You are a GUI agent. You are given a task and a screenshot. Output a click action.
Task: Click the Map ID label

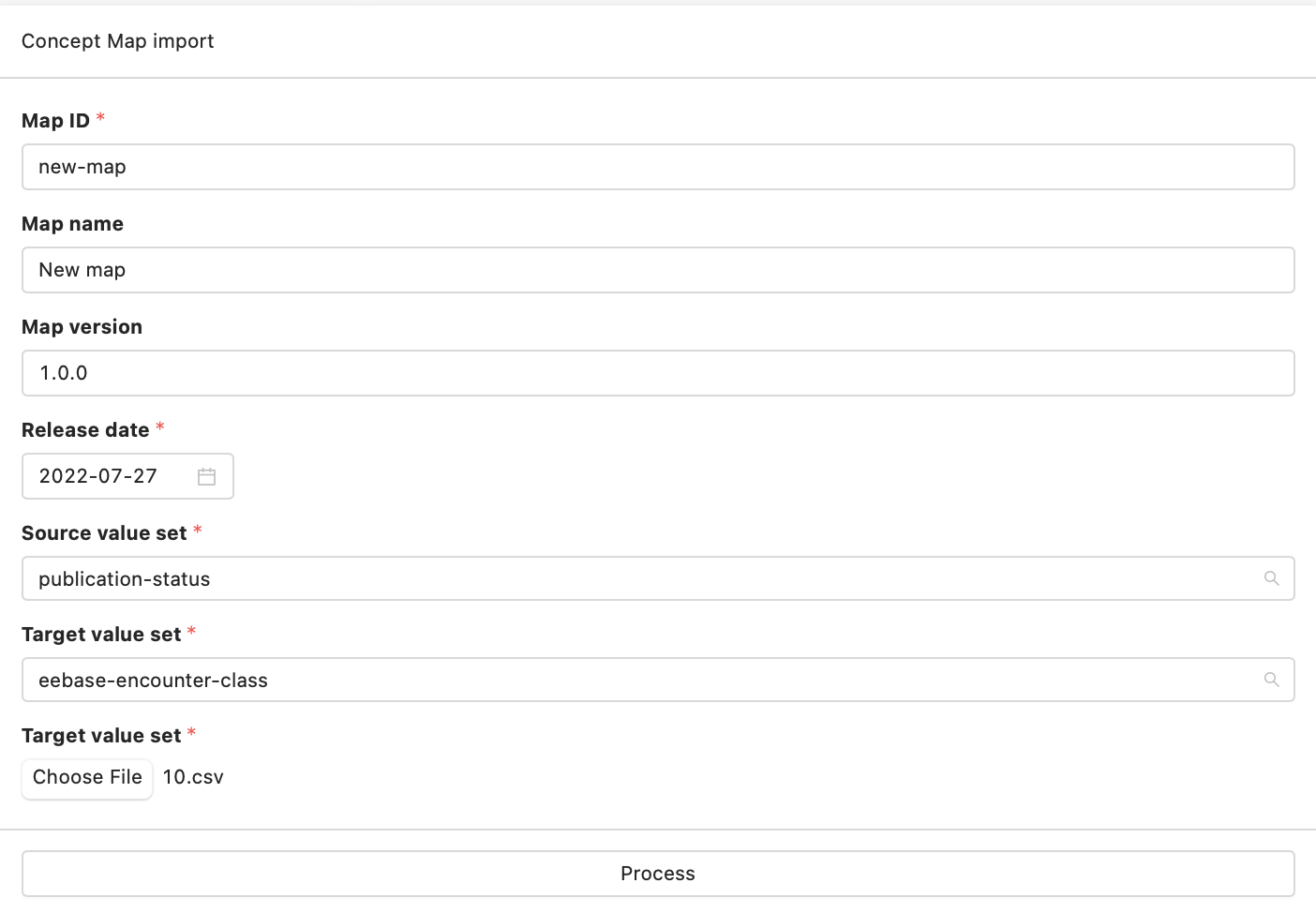pos(55,121)
